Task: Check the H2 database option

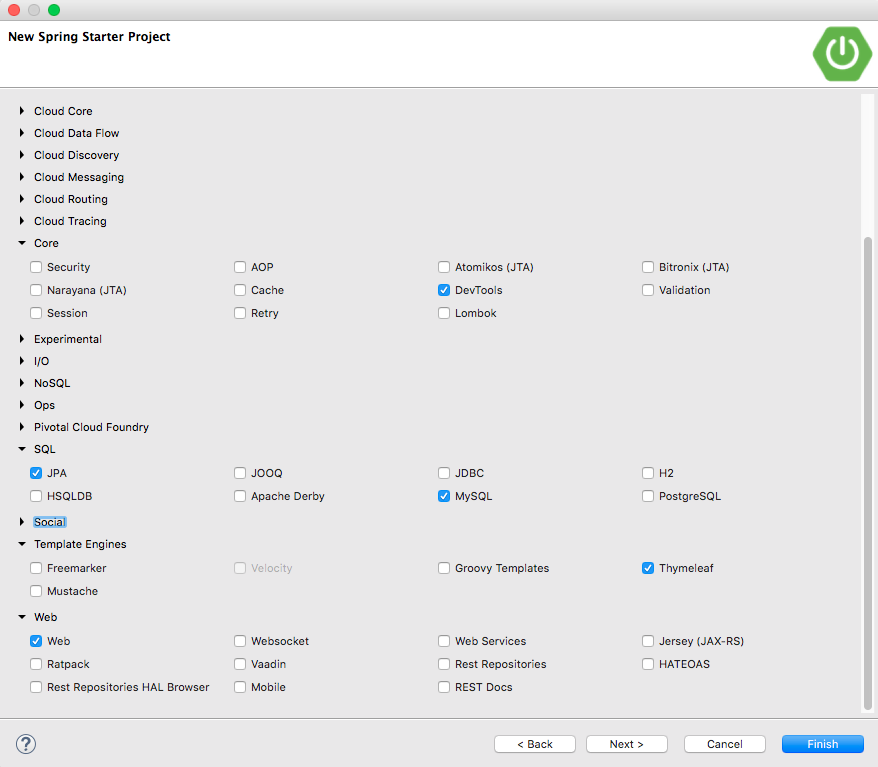Action: [648, 473]
